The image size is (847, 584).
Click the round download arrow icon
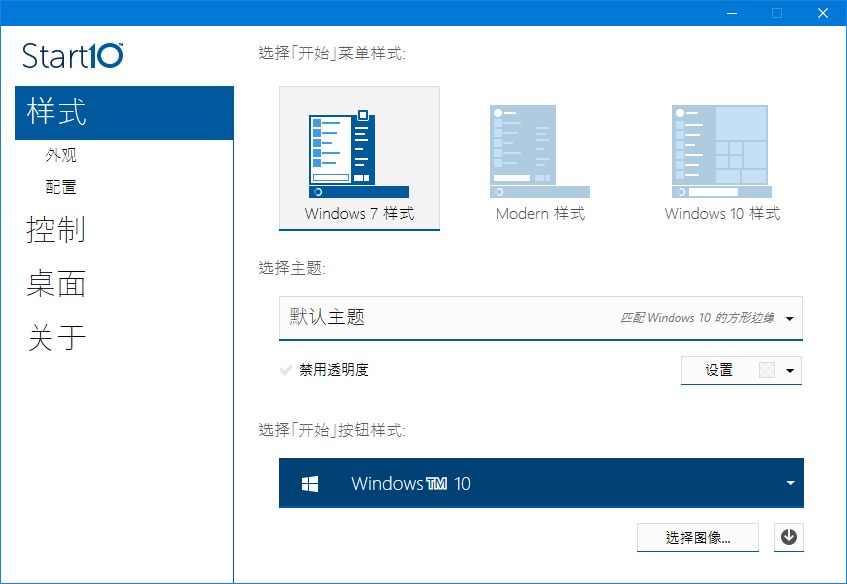coord(789,537)
